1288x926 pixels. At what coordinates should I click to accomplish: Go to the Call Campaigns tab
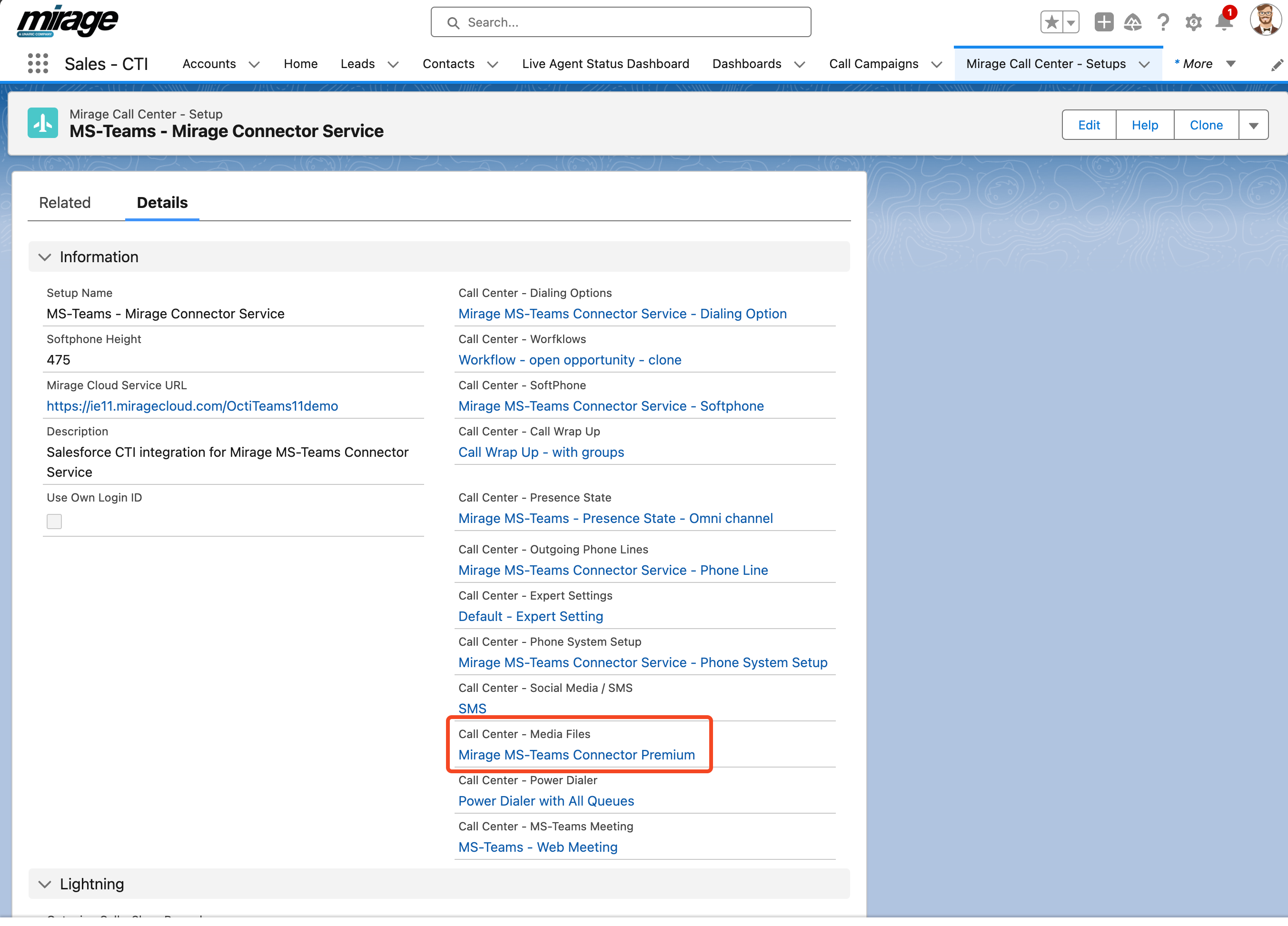873,64
